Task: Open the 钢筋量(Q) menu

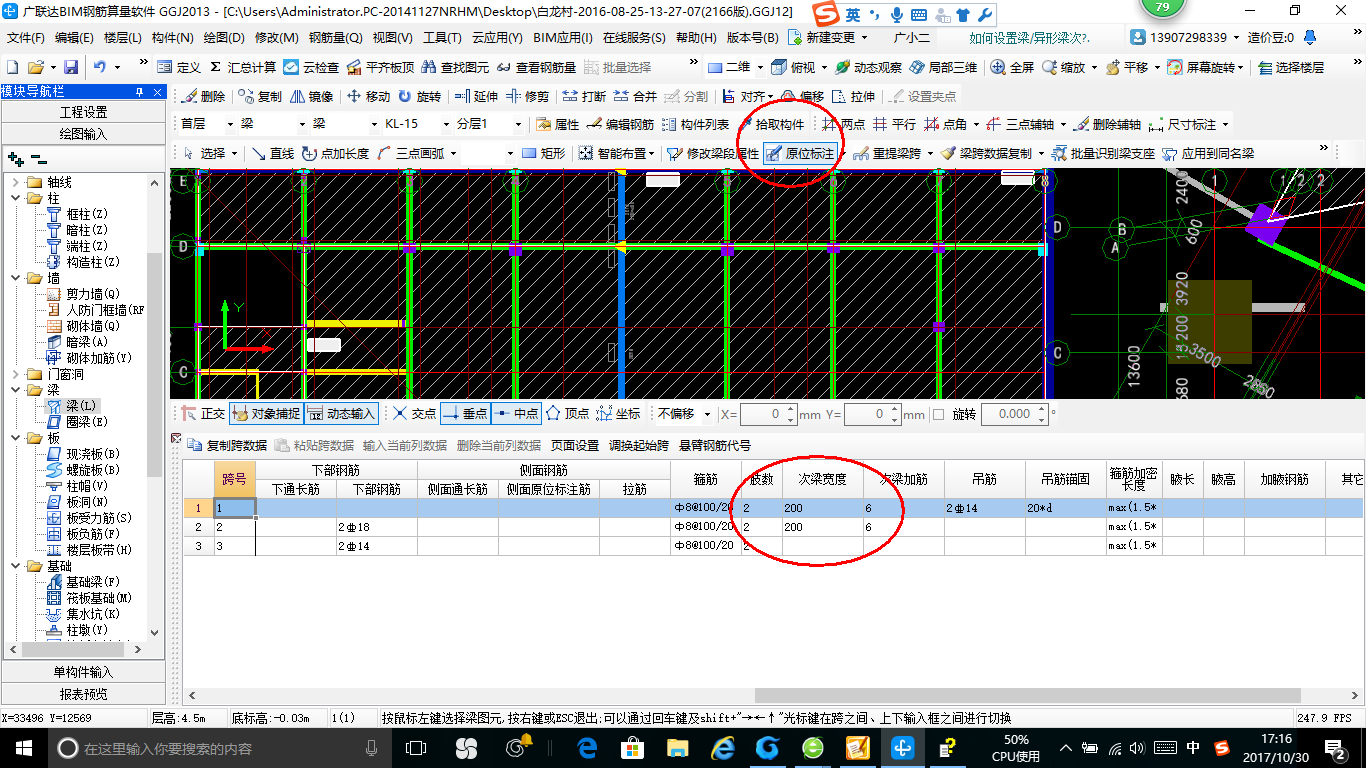Action: (335, 38)
